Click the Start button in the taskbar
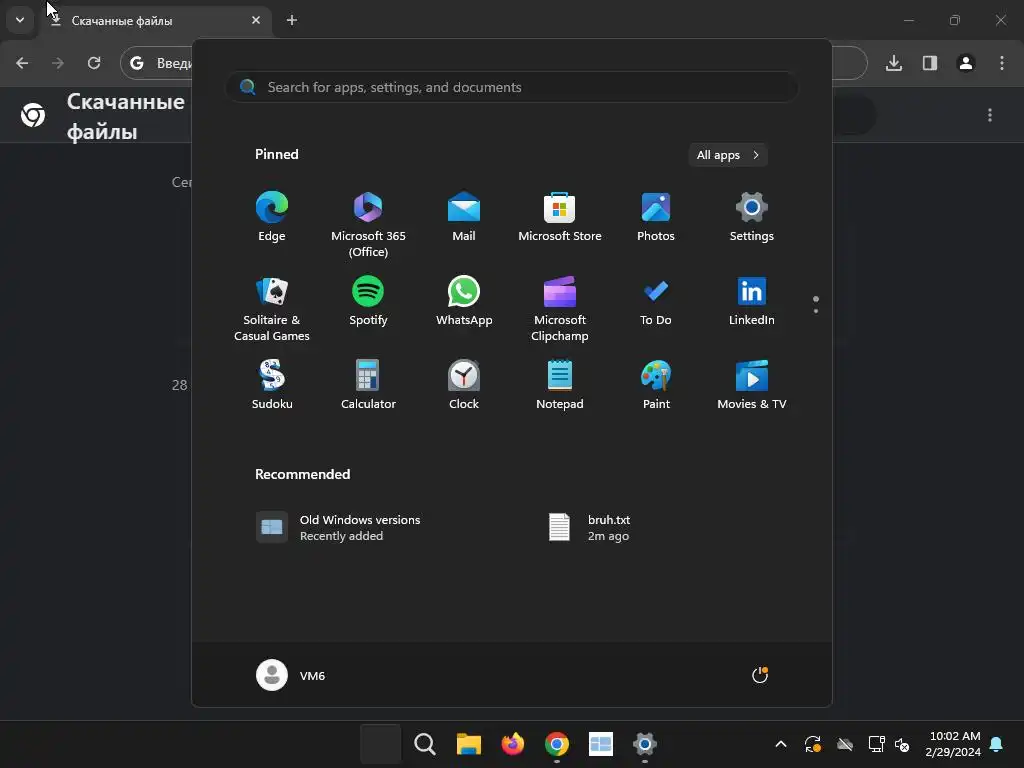Screen dimensions: 1024x768 click(381, 744)
